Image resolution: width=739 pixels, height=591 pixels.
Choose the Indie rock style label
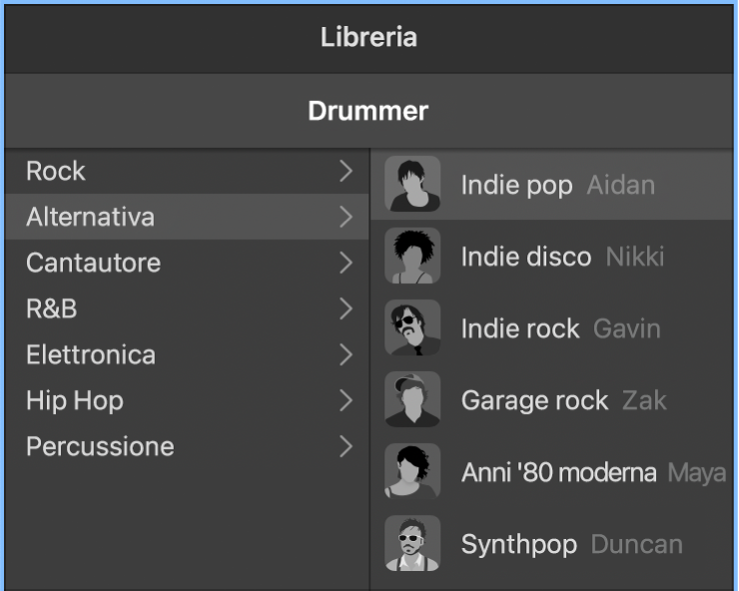(x=520, y=328)
